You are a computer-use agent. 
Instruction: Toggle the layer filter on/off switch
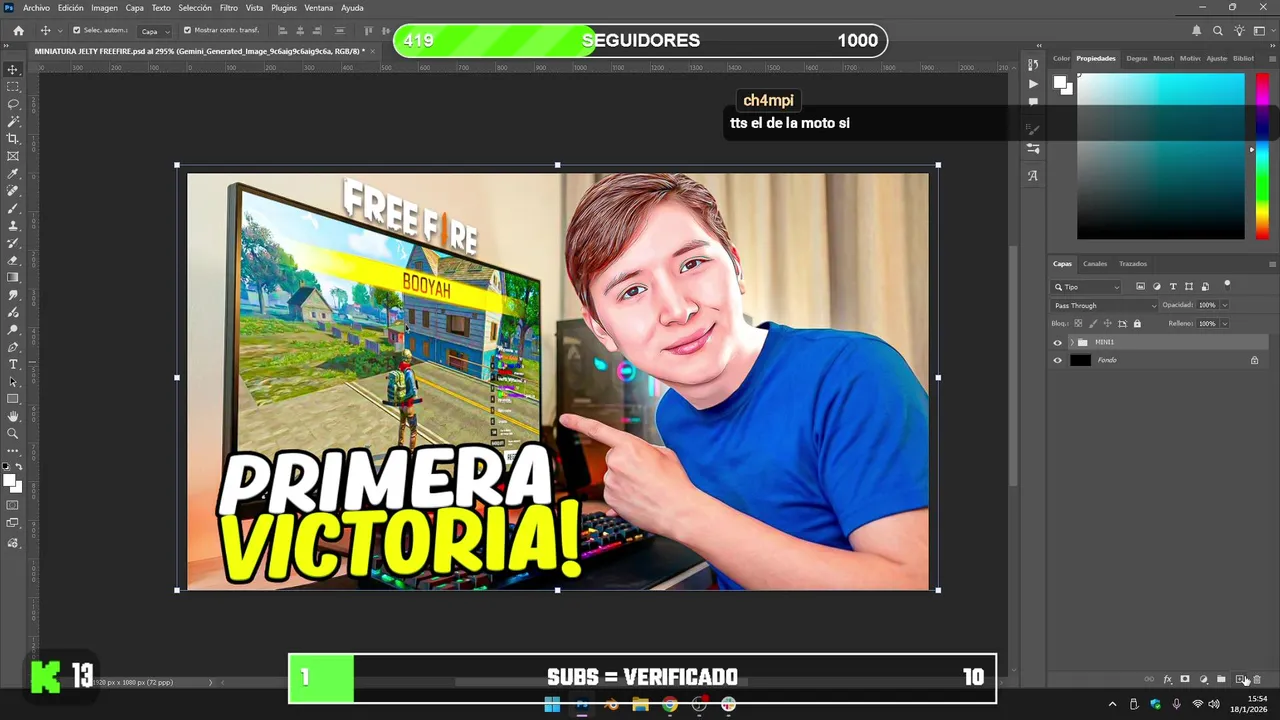pos(1227,285)
